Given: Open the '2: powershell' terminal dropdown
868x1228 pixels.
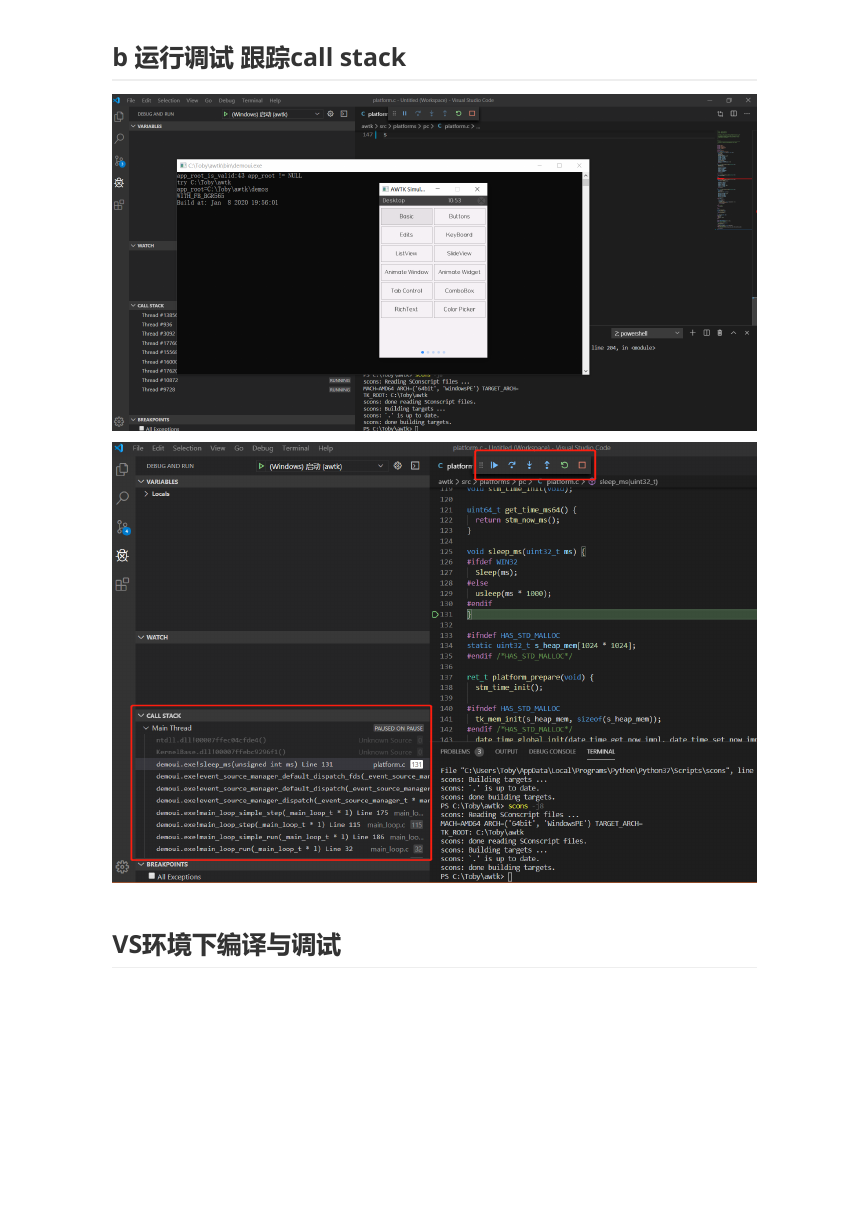Looking at the screenshot, I should 647,333.
